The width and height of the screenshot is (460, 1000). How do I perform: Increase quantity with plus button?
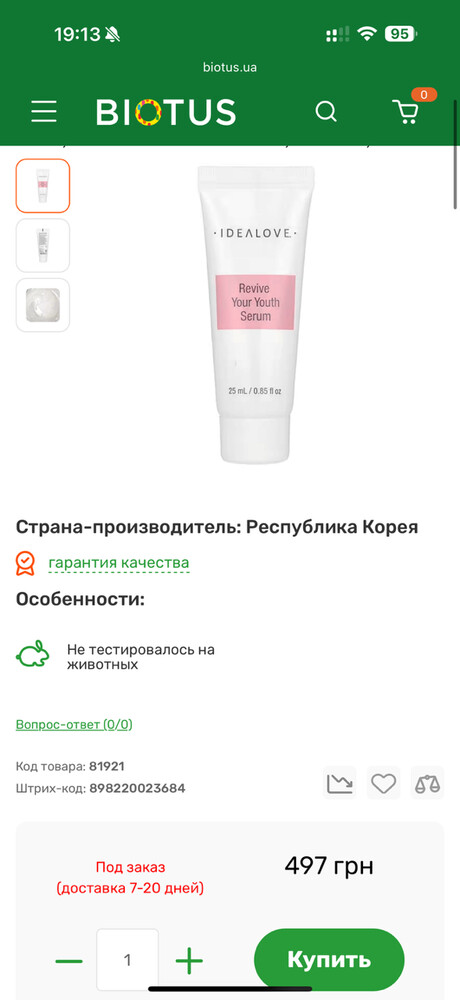[x=189, y=960]
